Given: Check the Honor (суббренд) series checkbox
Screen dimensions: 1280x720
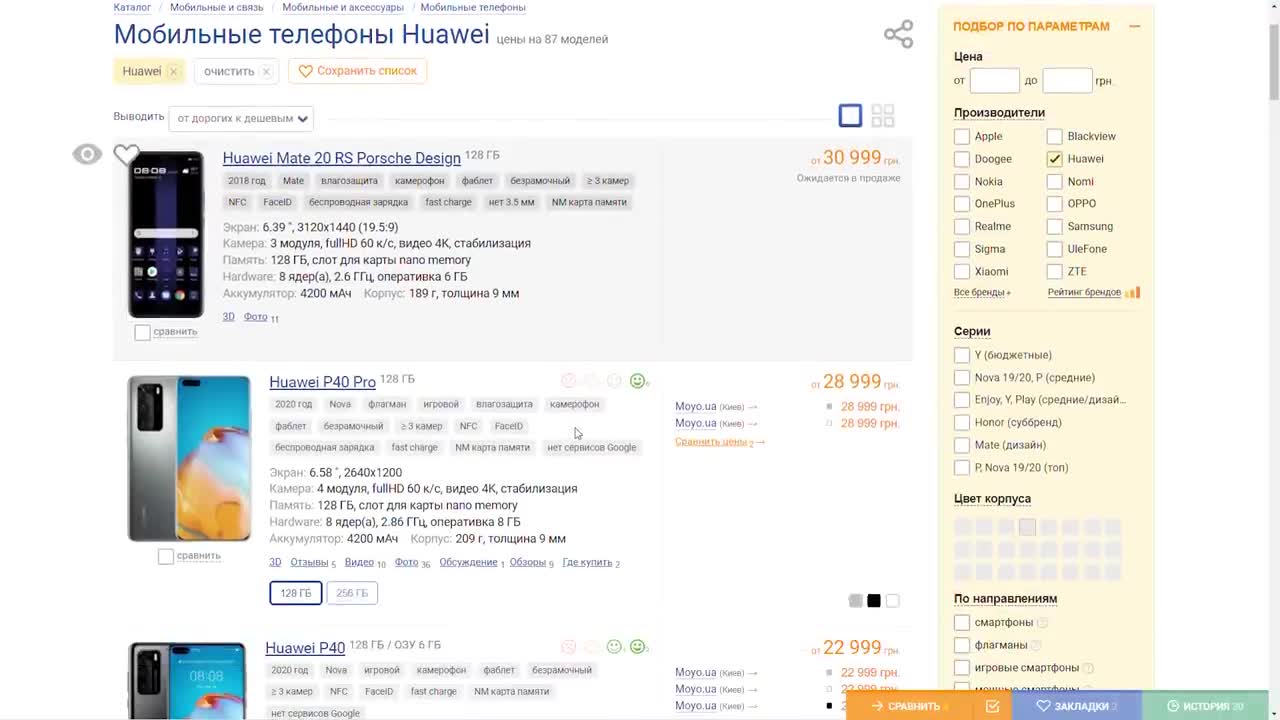Looking at the screenshot, I should click(962, 422).
